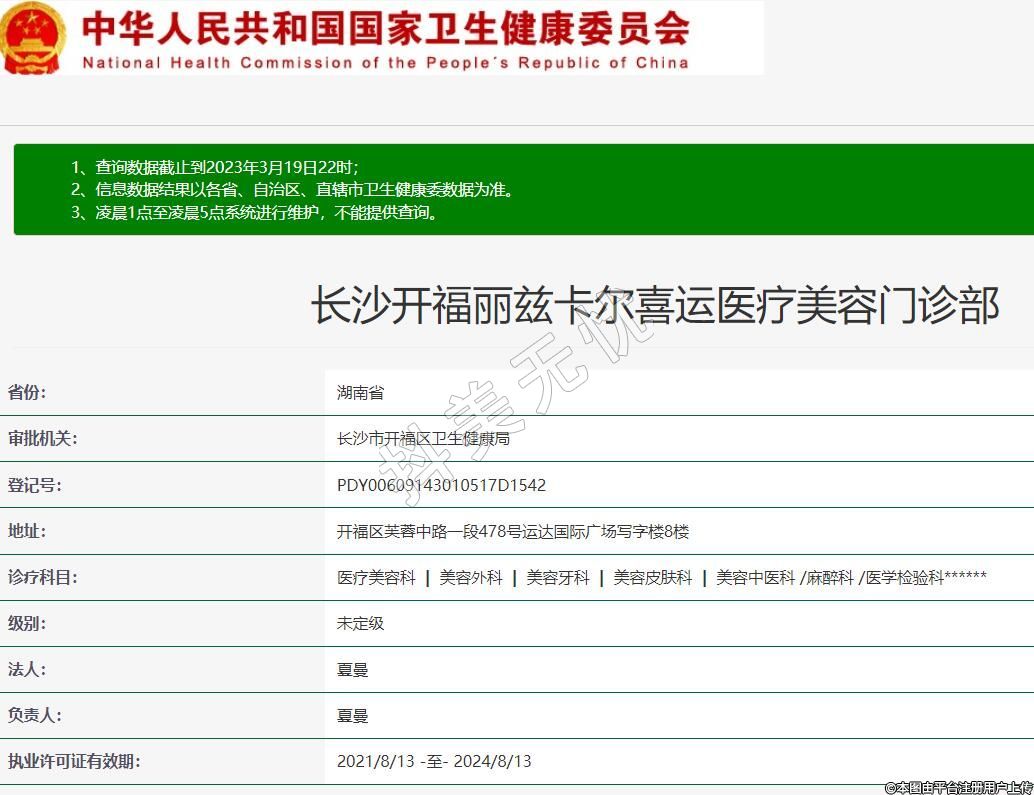This screenshot has width=1034, height=795.
Task: Click the 执业许可证有效期 row label
Action: click(74, 761)
